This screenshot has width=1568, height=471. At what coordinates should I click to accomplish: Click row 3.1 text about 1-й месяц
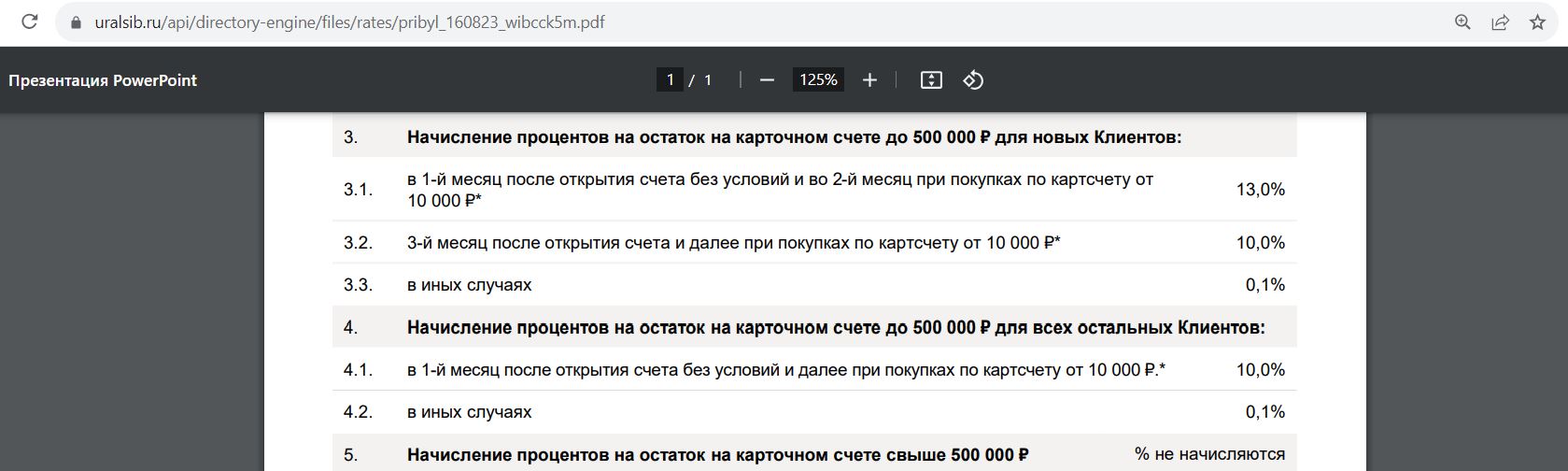pyautogui.click(x=780, y=190)
